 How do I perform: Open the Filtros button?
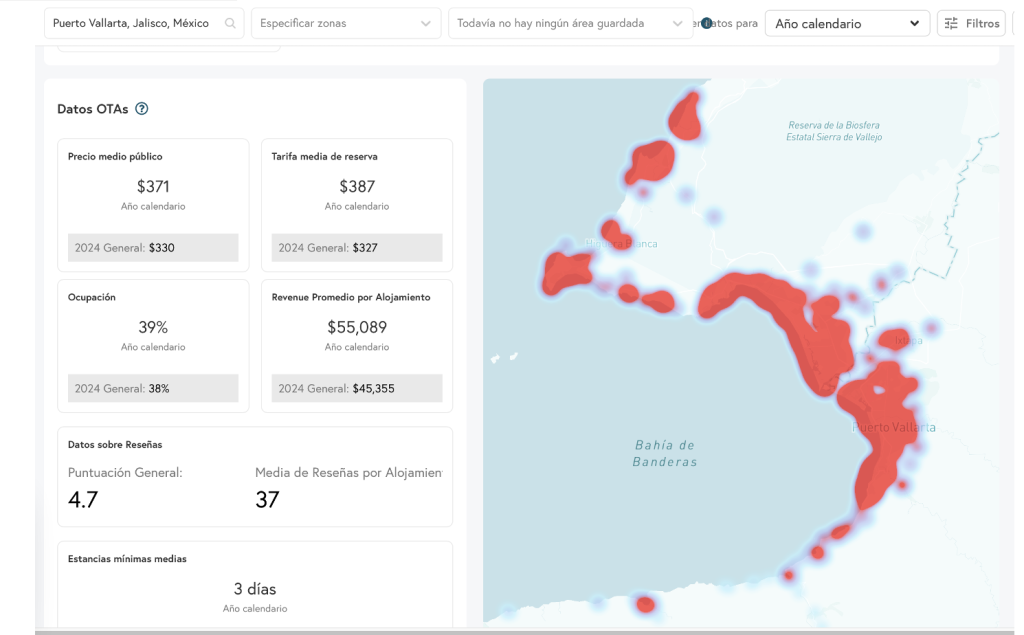pyautogui.click(x=971, y=23)
